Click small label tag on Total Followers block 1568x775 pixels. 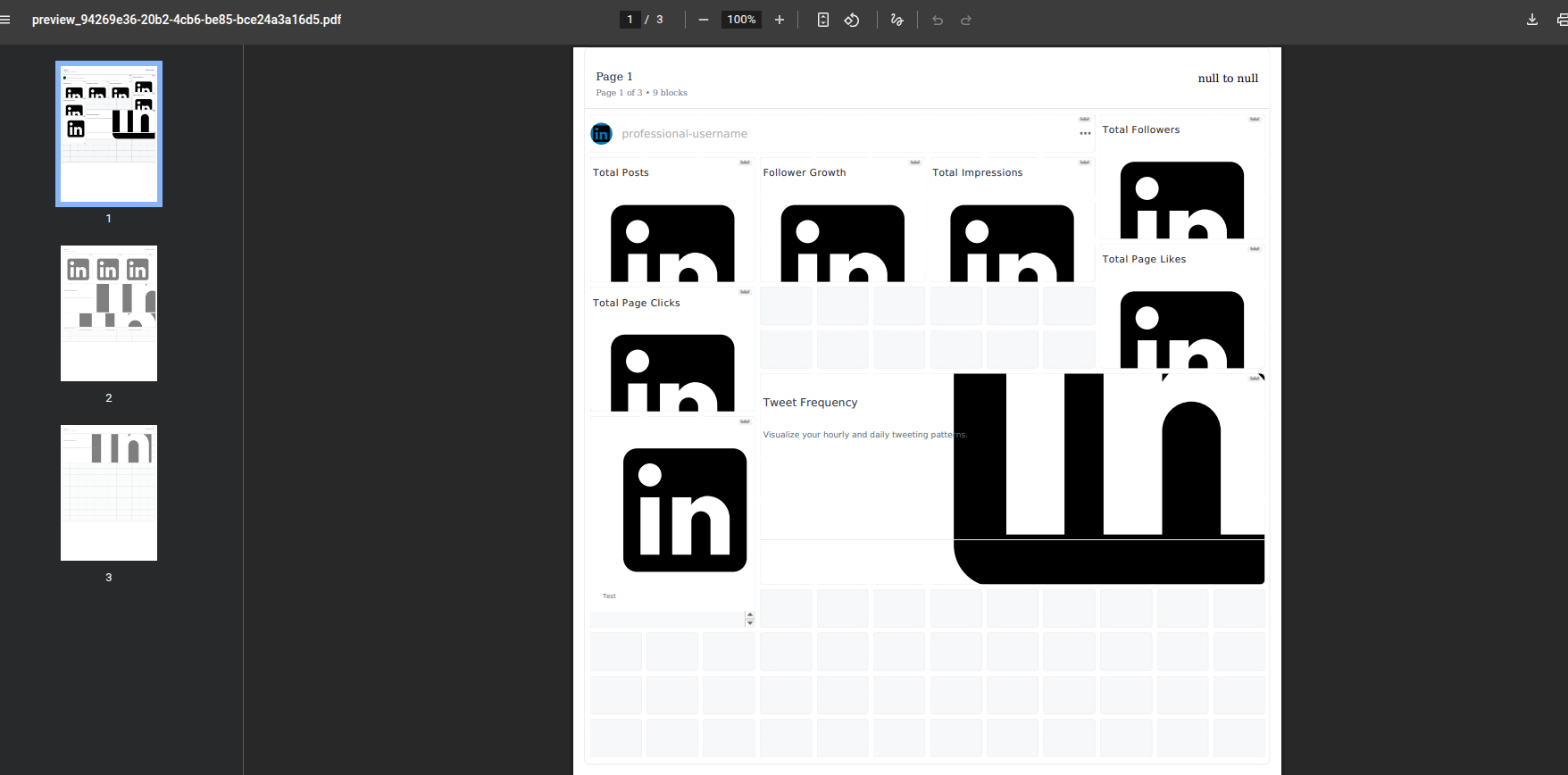coord(1255,119)
